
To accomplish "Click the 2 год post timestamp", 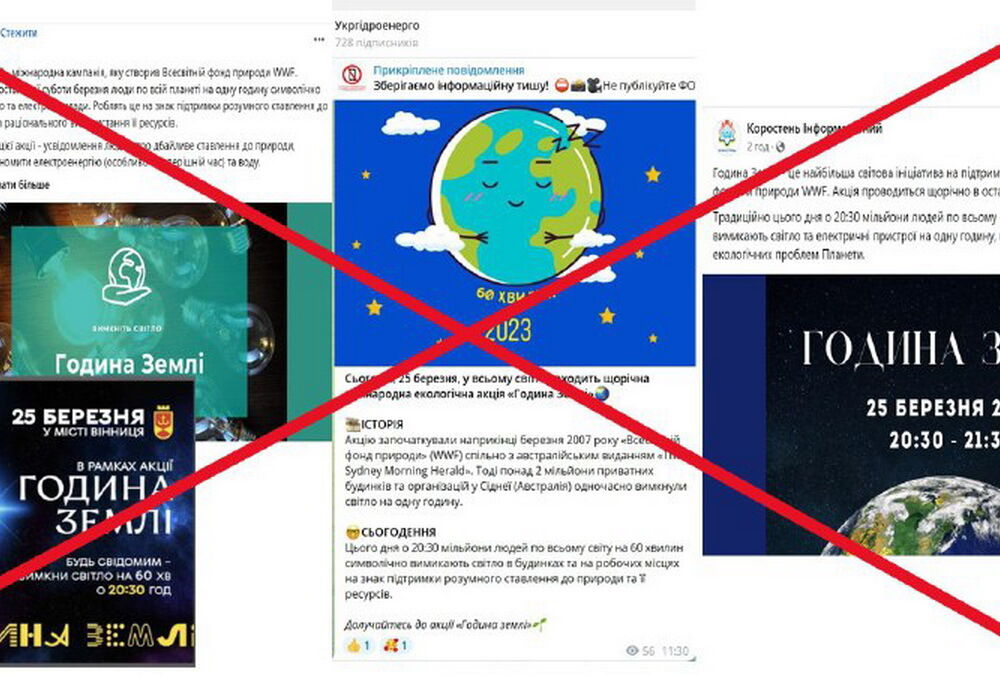I will (758, 147).
